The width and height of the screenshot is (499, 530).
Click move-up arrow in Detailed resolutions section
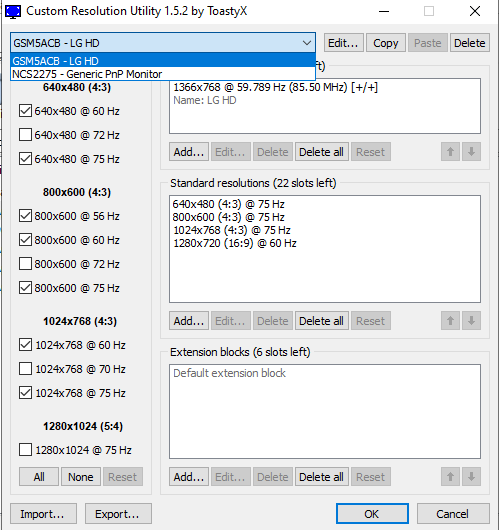click(x=450, y=152)
